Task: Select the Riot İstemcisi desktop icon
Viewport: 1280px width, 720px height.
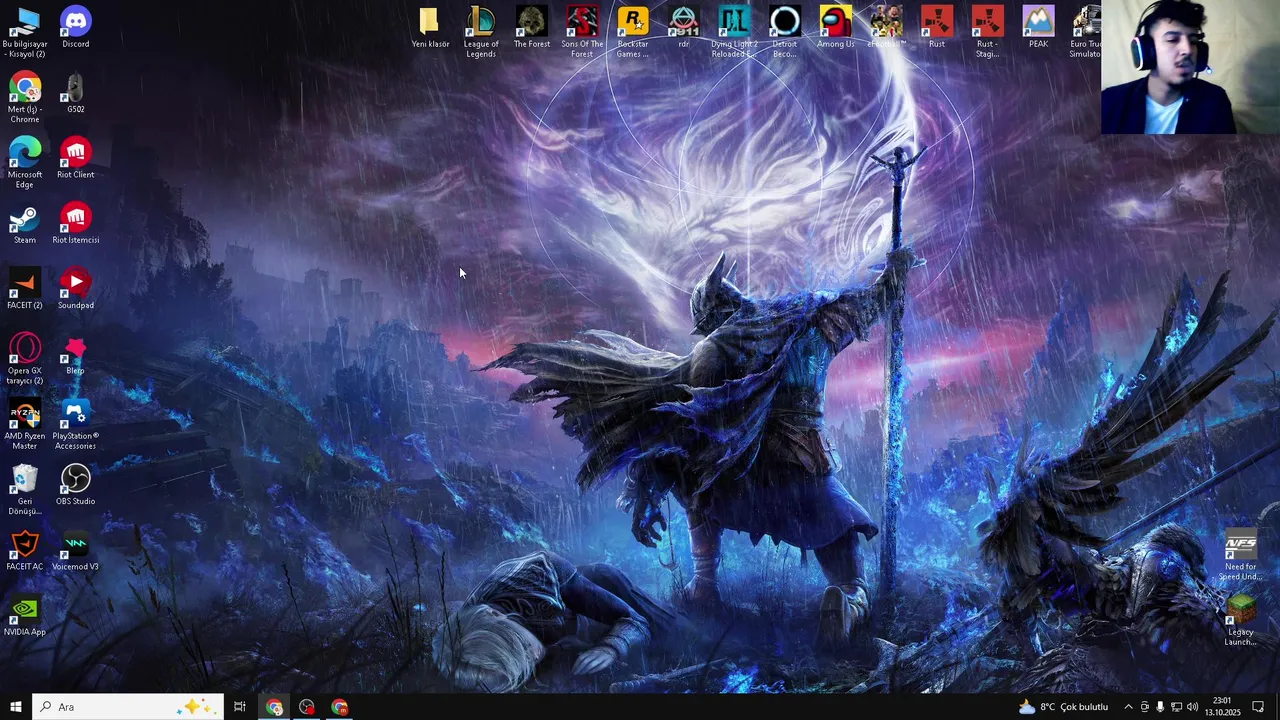Action: (75, 223)
